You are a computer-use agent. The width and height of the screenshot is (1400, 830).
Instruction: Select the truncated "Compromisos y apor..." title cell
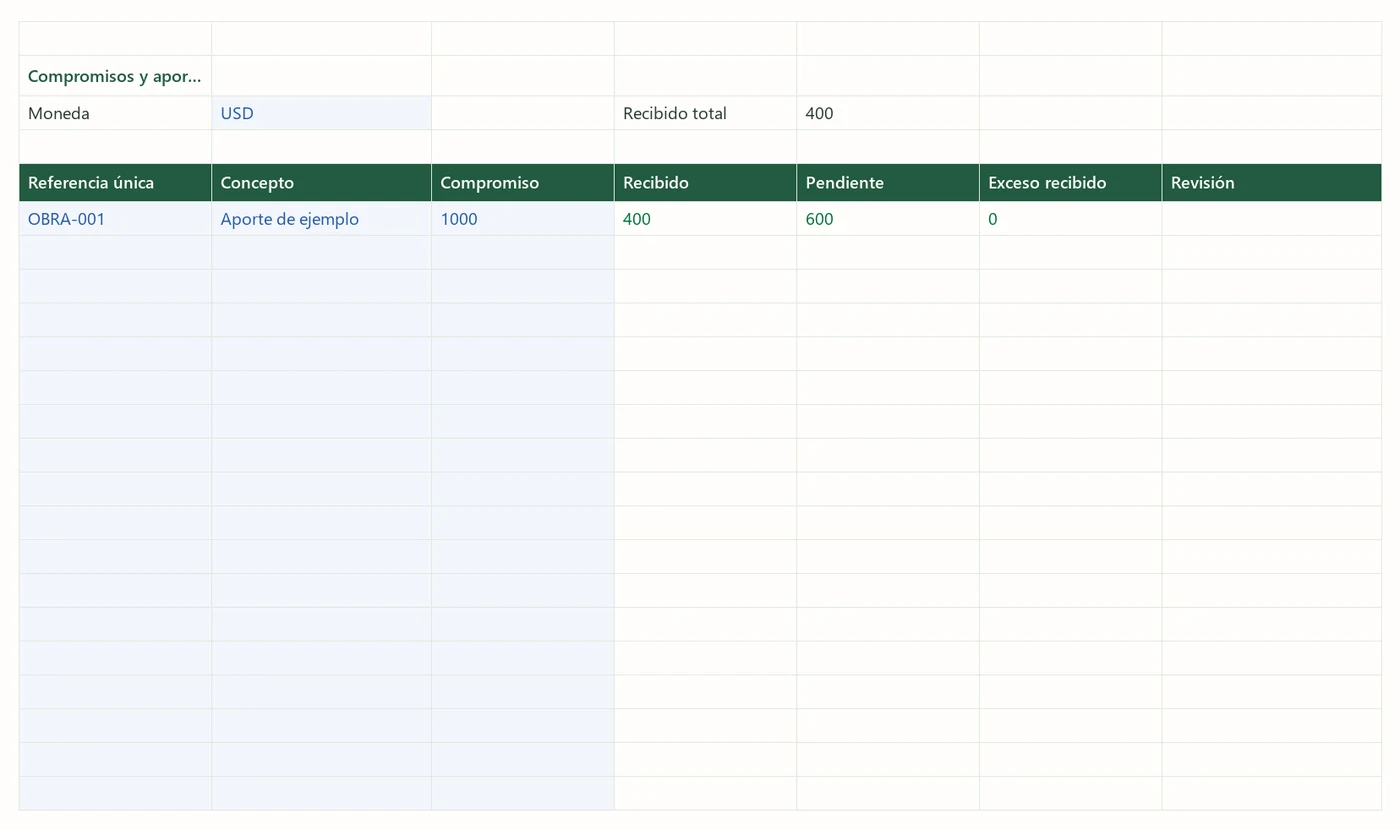click(x=115, y=76)
